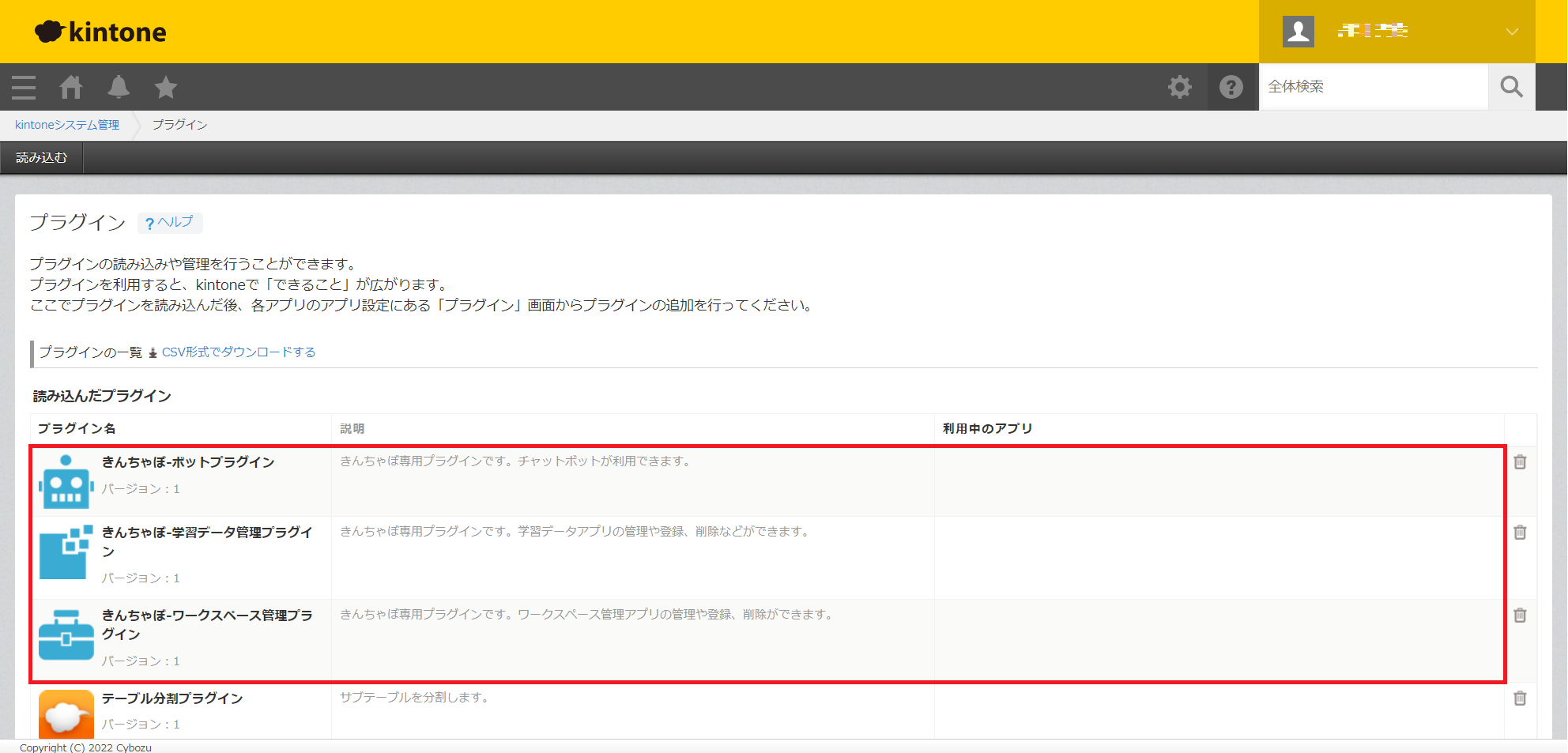Screen dimensions: 1568x753
Task: Open the notifications bell
Action: point(119,87)
